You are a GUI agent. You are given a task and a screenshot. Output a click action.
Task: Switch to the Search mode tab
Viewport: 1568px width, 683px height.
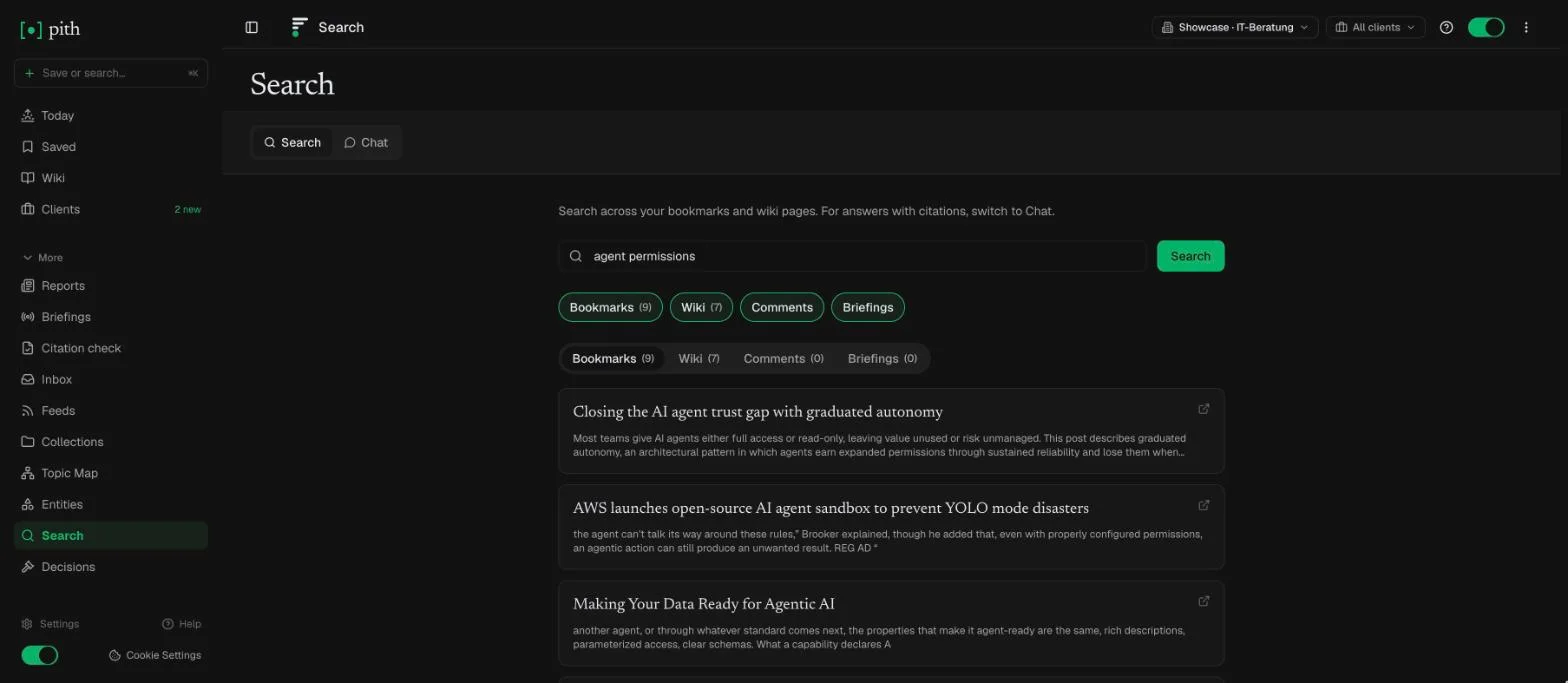coord(292,142)
